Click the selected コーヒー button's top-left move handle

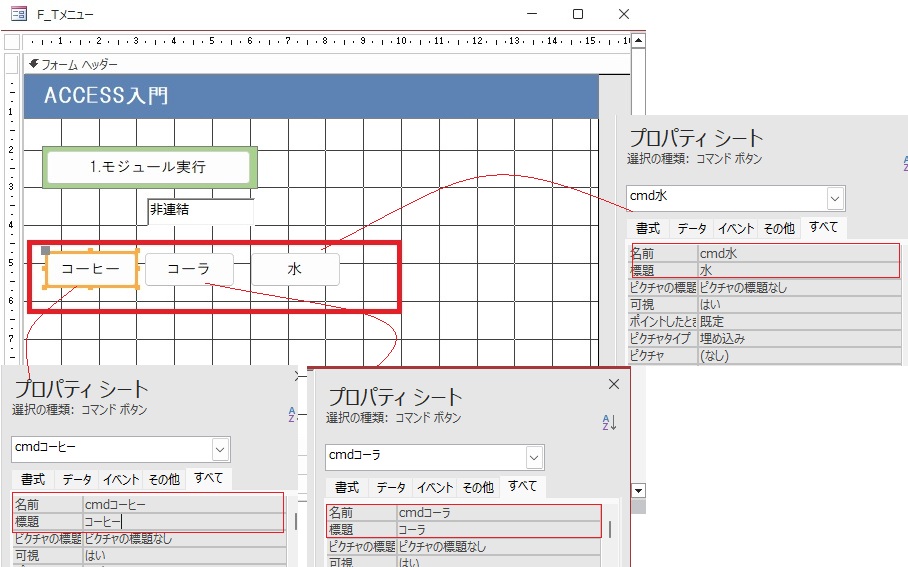pyautogui.click(x=45, y=250)
